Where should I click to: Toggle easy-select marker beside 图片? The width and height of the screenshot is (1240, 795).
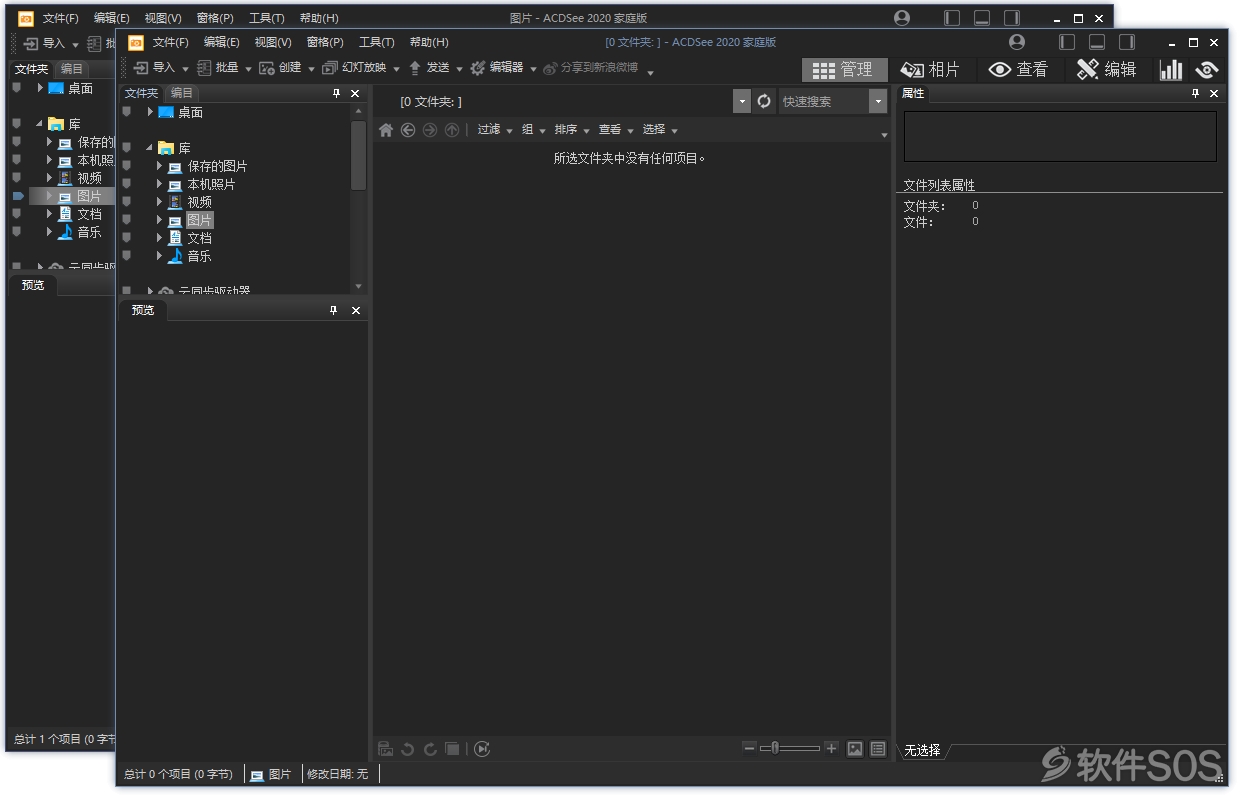126,220
